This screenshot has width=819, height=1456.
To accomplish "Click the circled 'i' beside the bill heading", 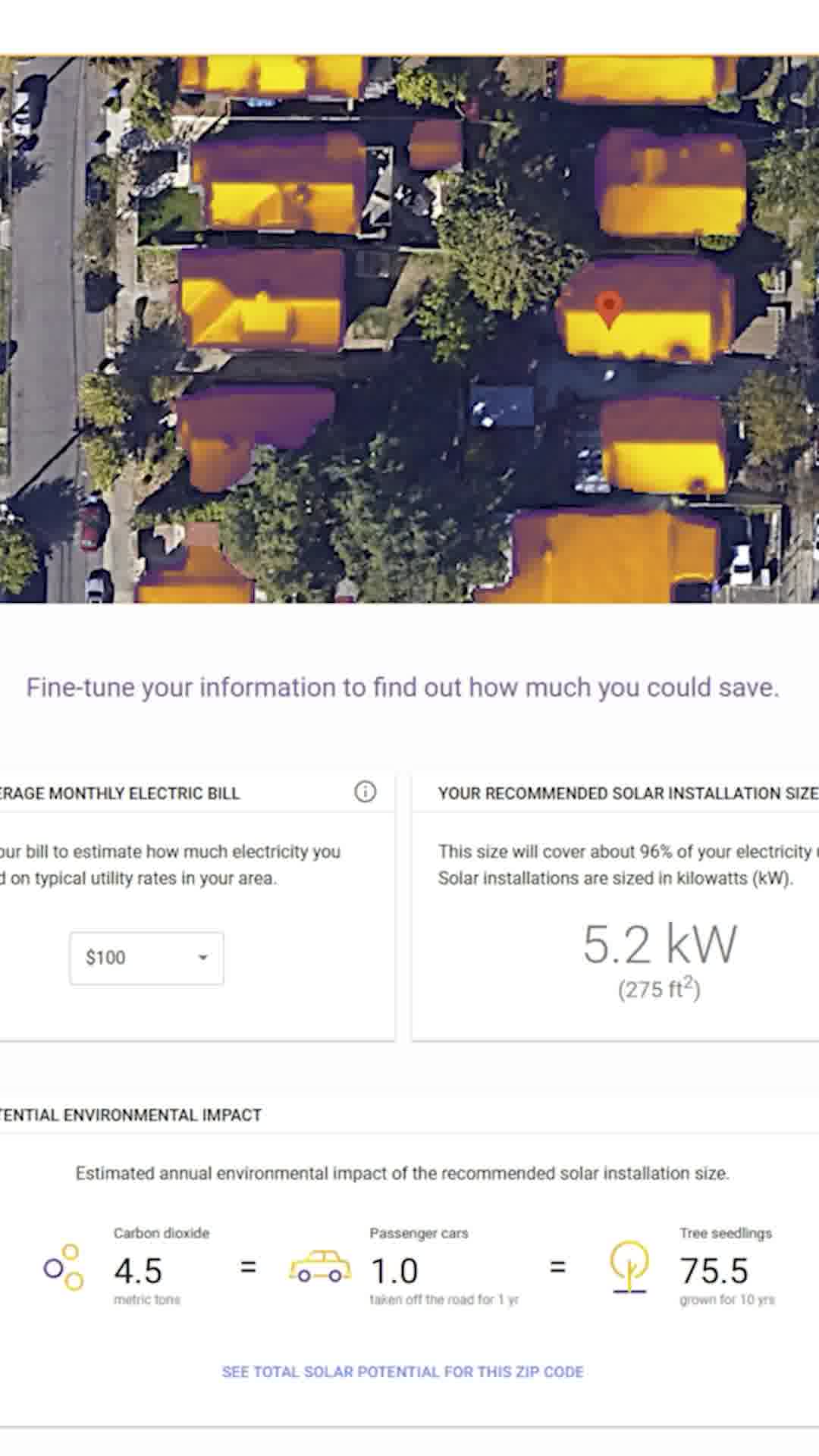I will [x=366, y=792].
